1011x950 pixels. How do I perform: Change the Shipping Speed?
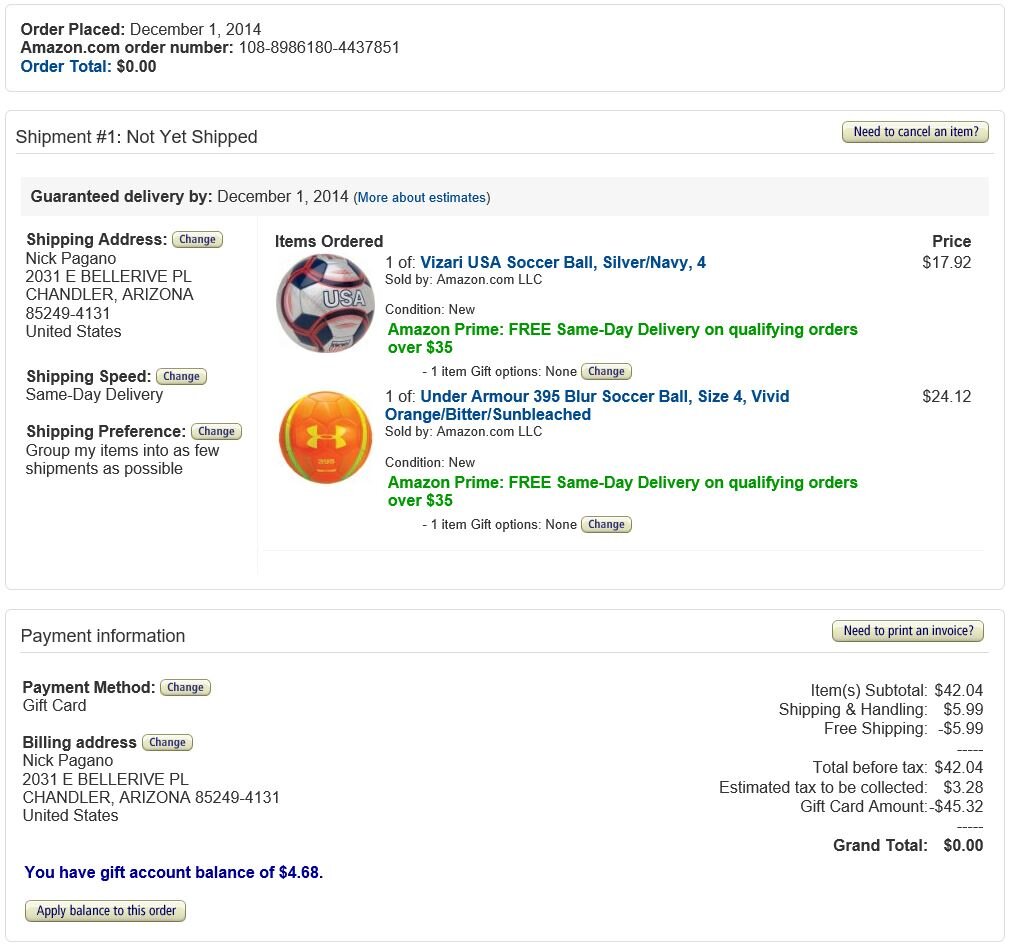click(181, 377)
